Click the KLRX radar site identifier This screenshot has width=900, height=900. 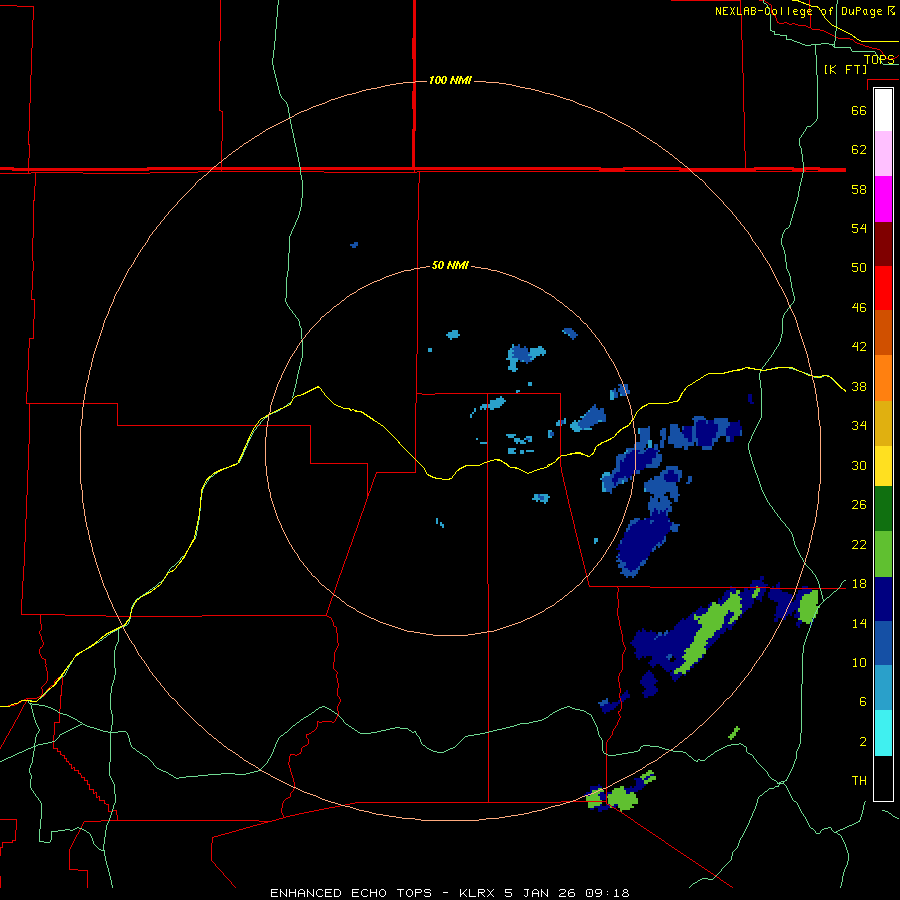coord(478,893)
